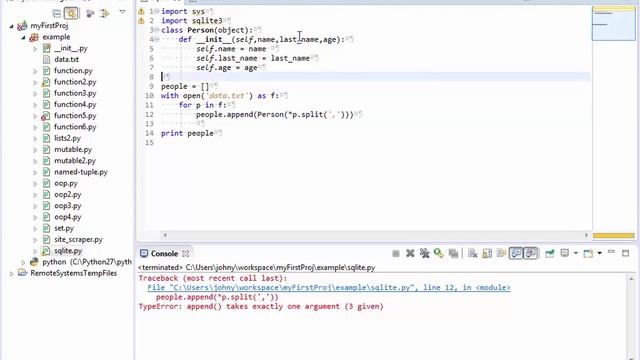Viewport: 640px width, 360px height.
Task: Open lists2.py in the project tree
Action: (x=67, y=138)
